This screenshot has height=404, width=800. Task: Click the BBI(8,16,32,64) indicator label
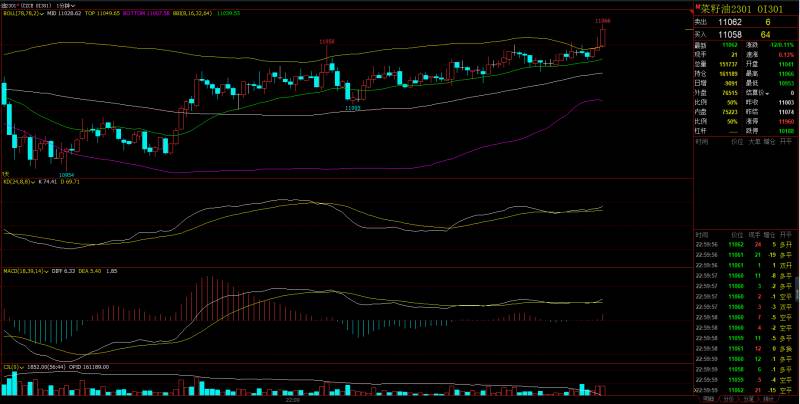(x=192, y=13)
